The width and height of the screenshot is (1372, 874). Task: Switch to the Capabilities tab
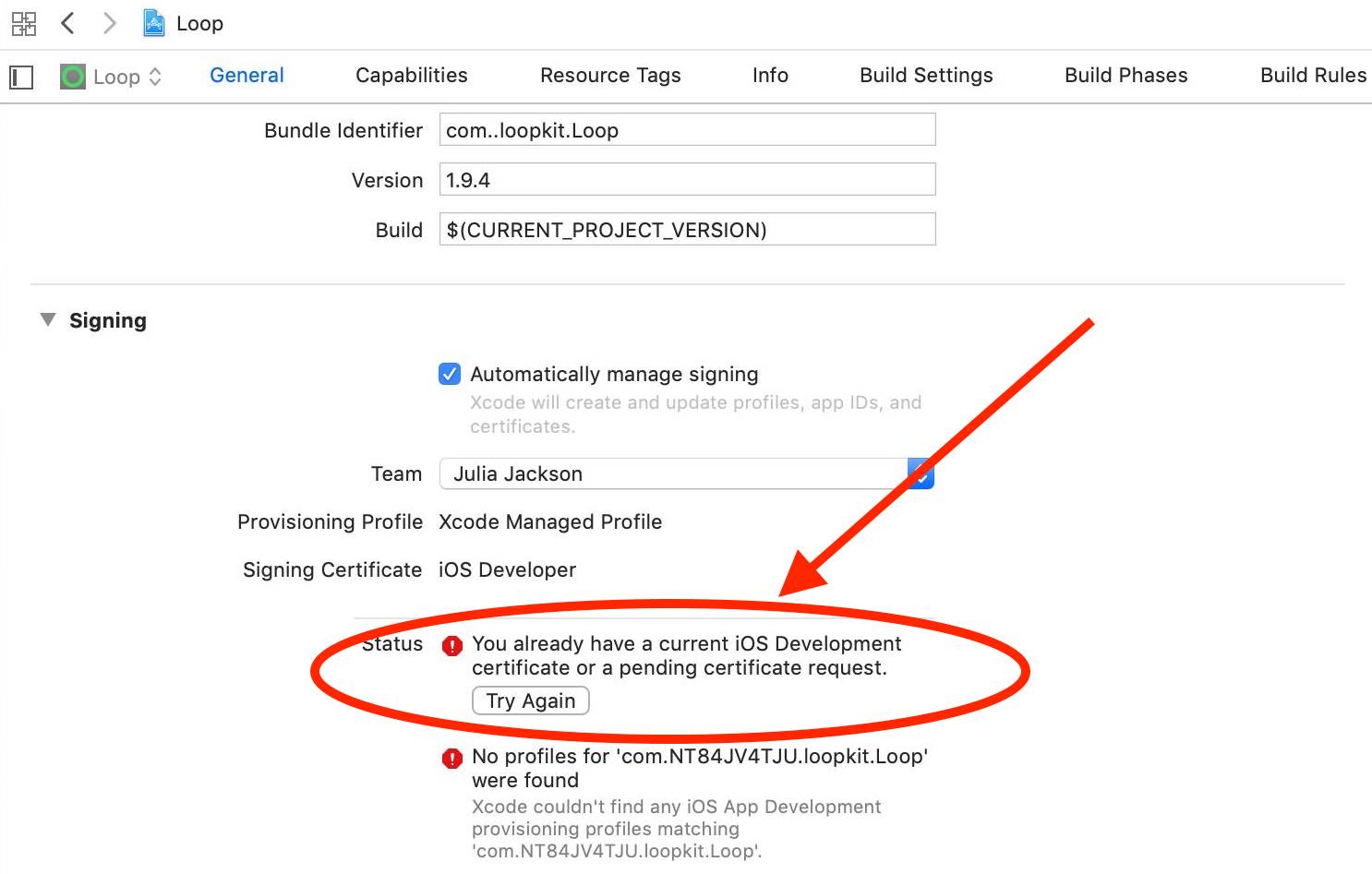[x=412, y=76]
